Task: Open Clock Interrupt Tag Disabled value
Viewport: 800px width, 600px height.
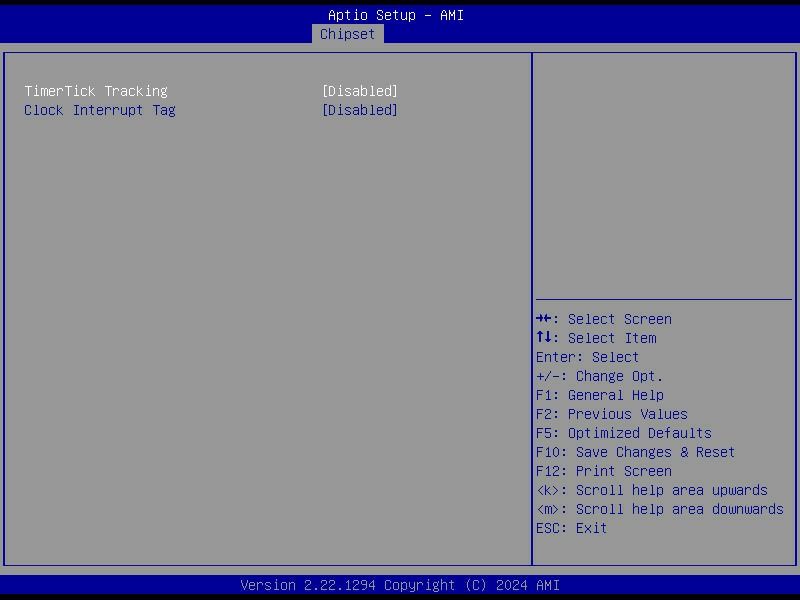Action: [360, 110]
